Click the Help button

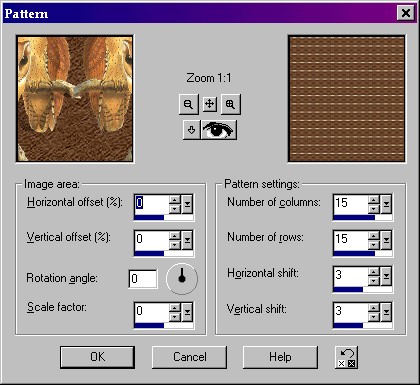(280, 357)
